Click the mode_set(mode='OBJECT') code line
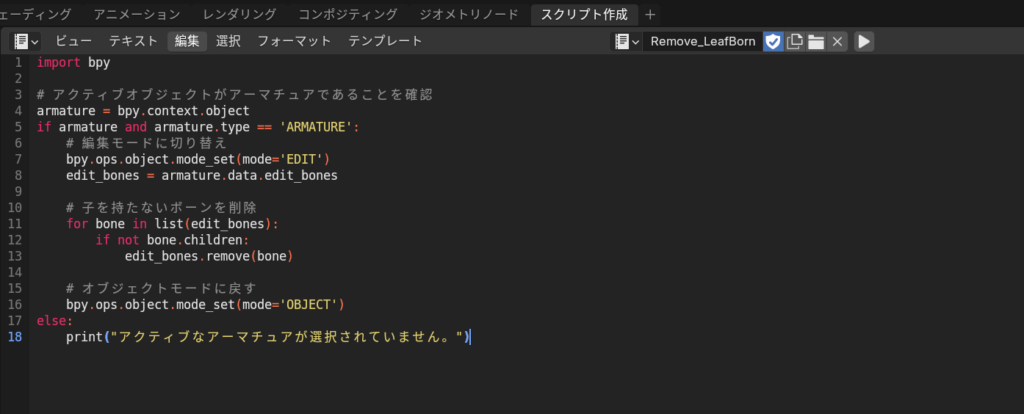 [205, 305]
